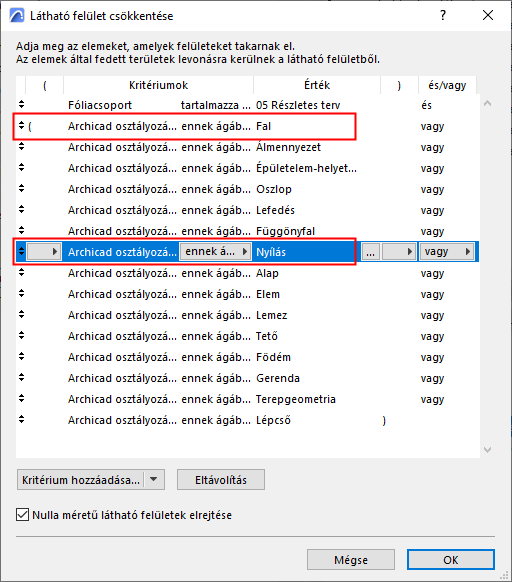Click reorder handle of Épületelem-helyet row
The height and width of the screenshot is (582, 512).
click(x=22, y=168)
